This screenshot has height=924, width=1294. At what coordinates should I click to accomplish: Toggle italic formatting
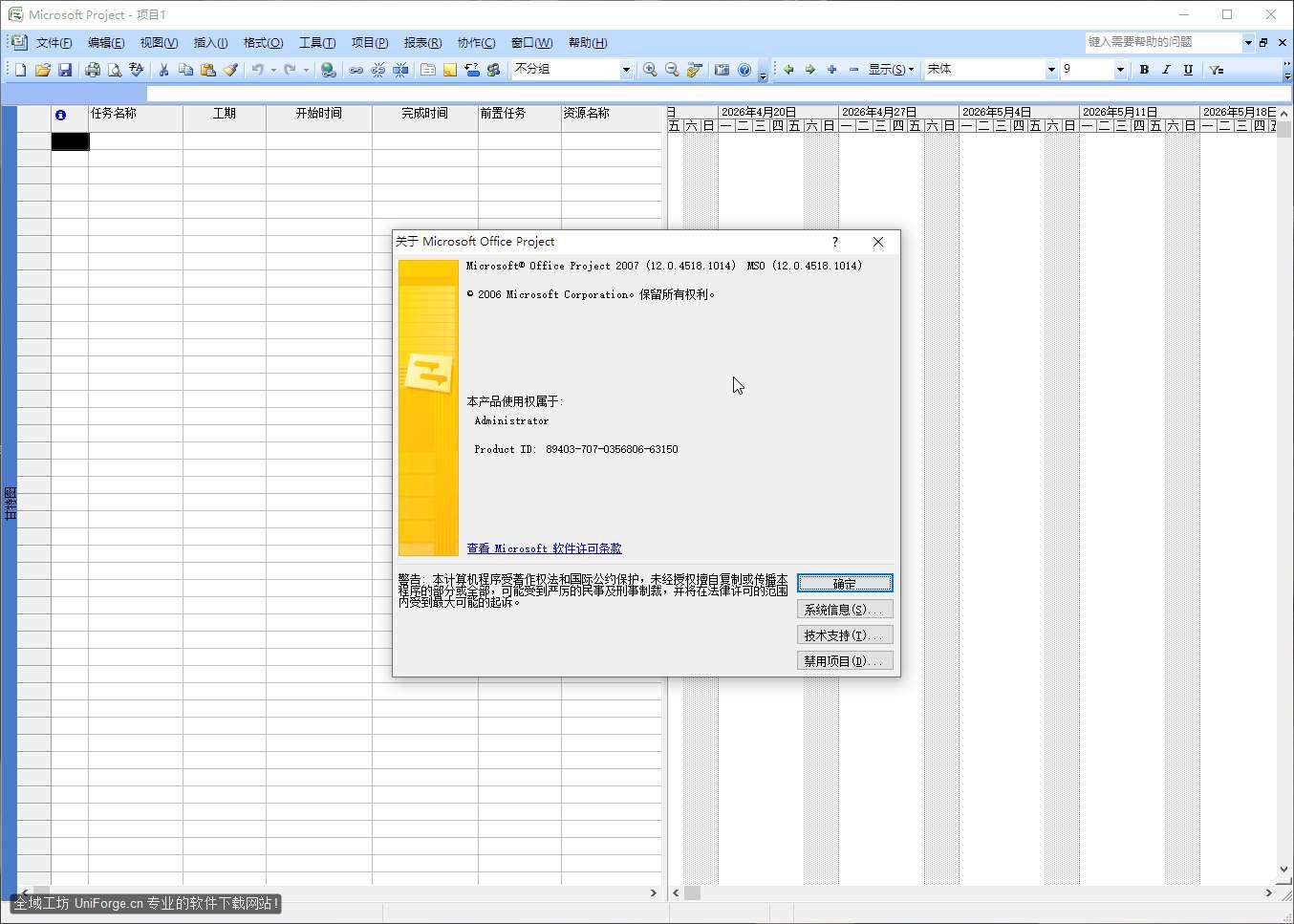(1166, 70)
